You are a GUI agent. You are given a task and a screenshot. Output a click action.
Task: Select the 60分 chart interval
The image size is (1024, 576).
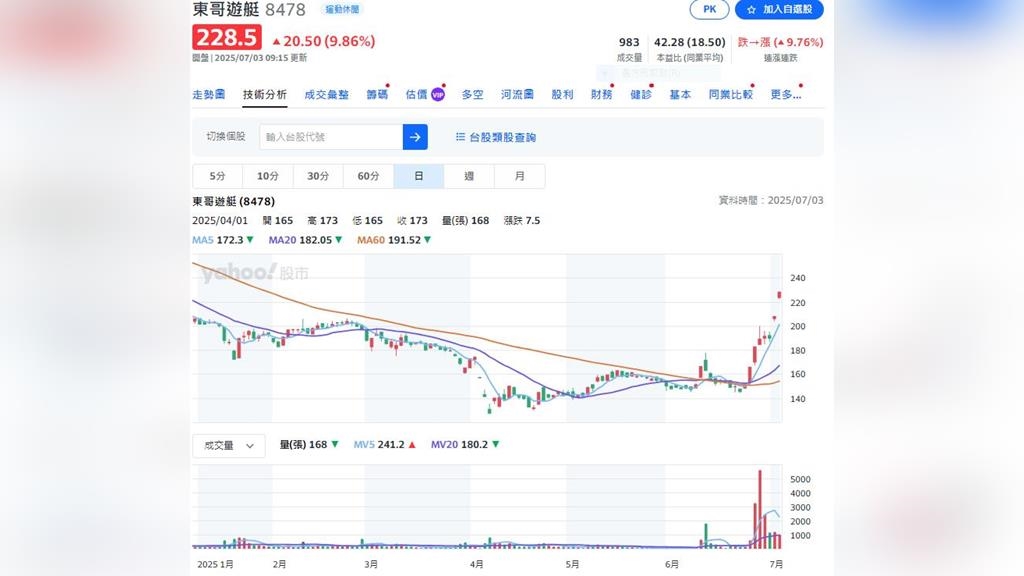pyautogui.click(x=368, y=176)
